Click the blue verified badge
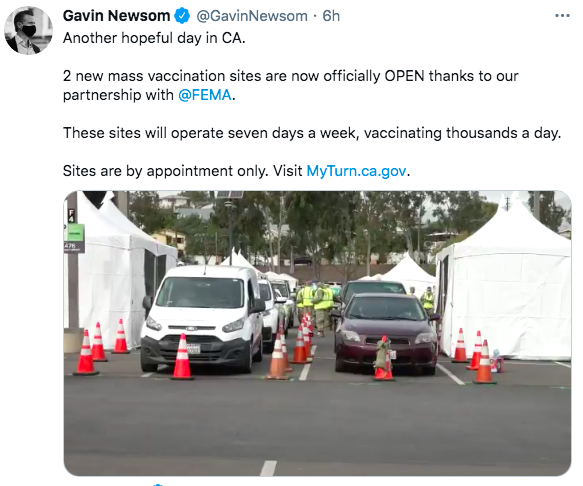This screenshot has width=583, height=486. click(x=182, y=16)
